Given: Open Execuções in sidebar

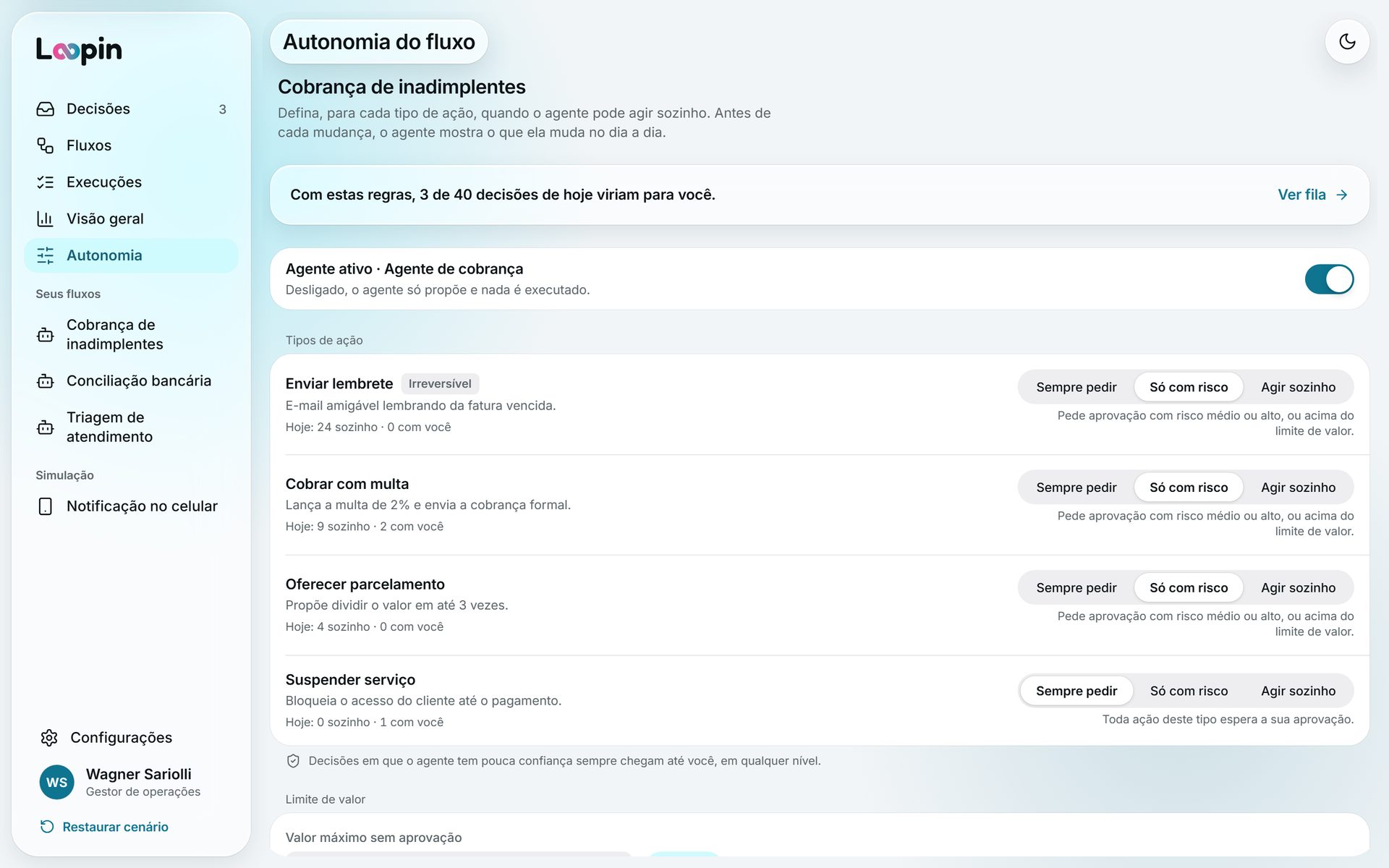Looking at the screenshot, I should [131, 182].
